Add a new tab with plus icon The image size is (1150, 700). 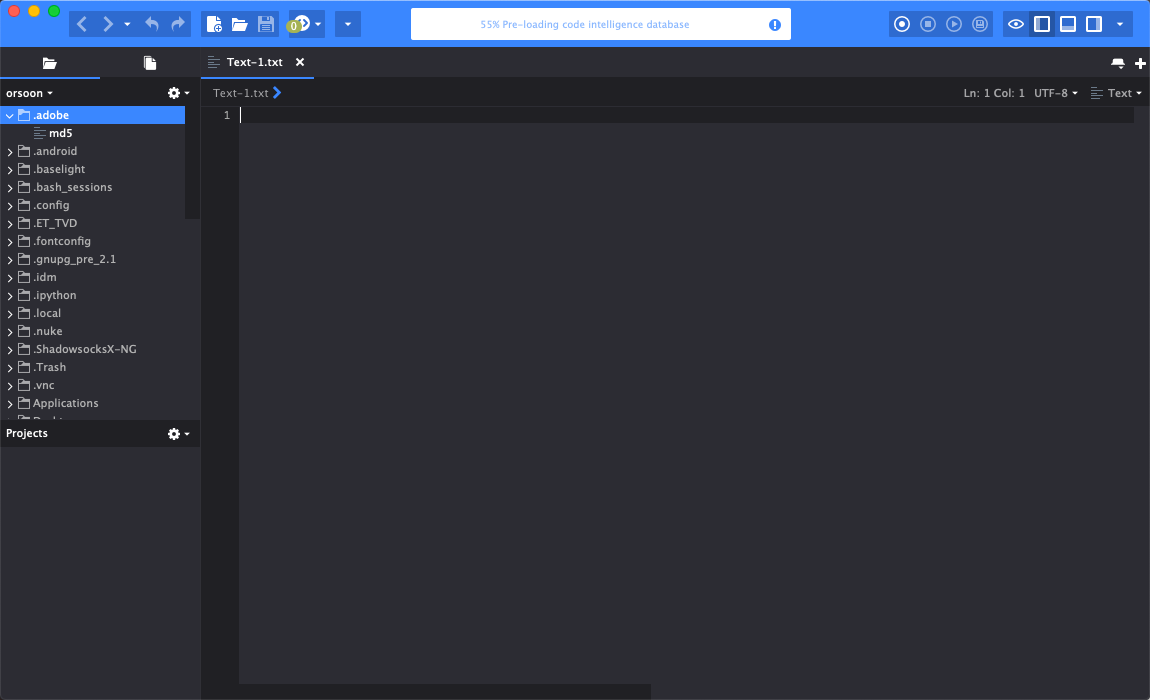(x=1140, y=64)
